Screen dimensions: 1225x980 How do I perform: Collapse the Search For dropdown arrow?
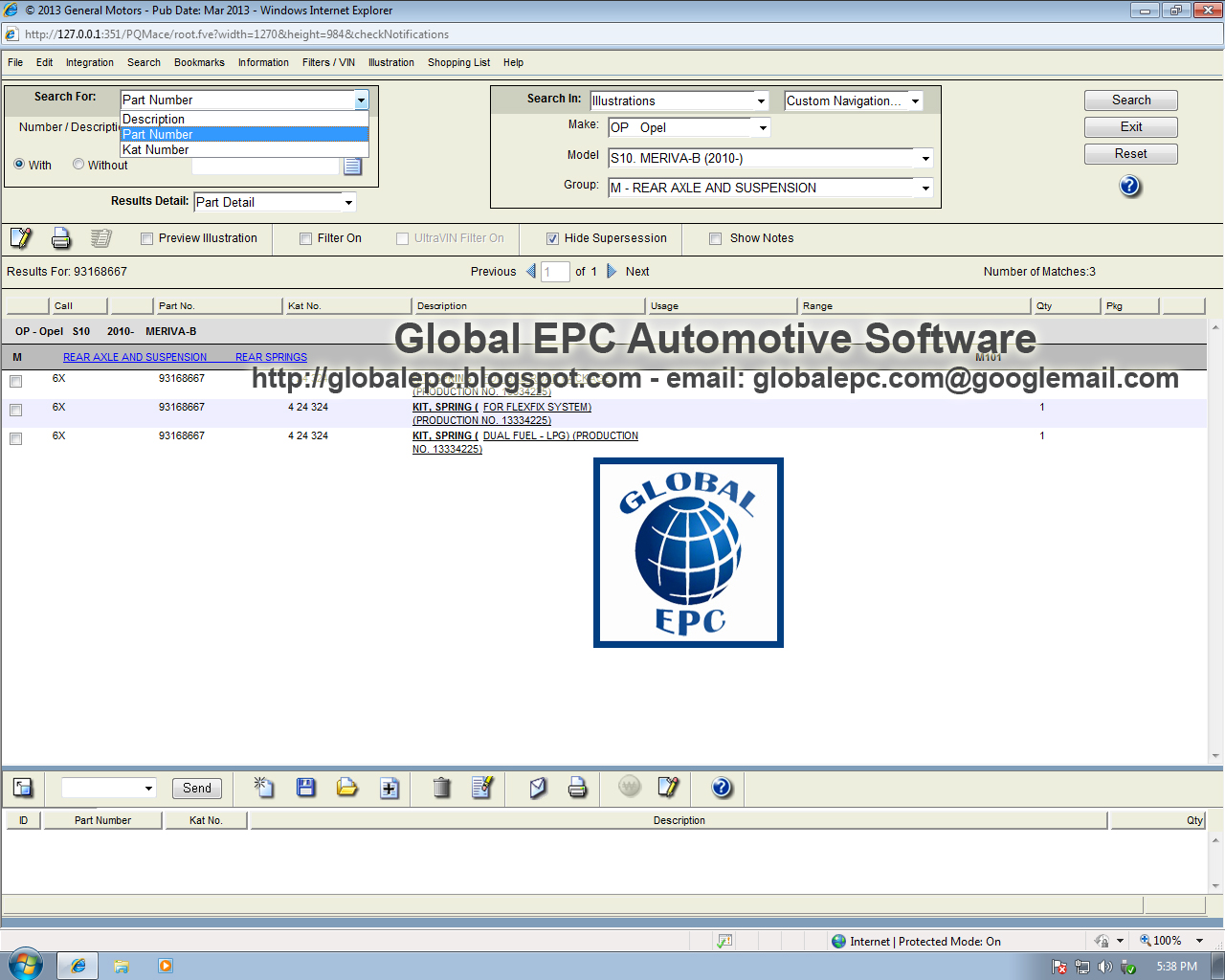coord(361,100)
